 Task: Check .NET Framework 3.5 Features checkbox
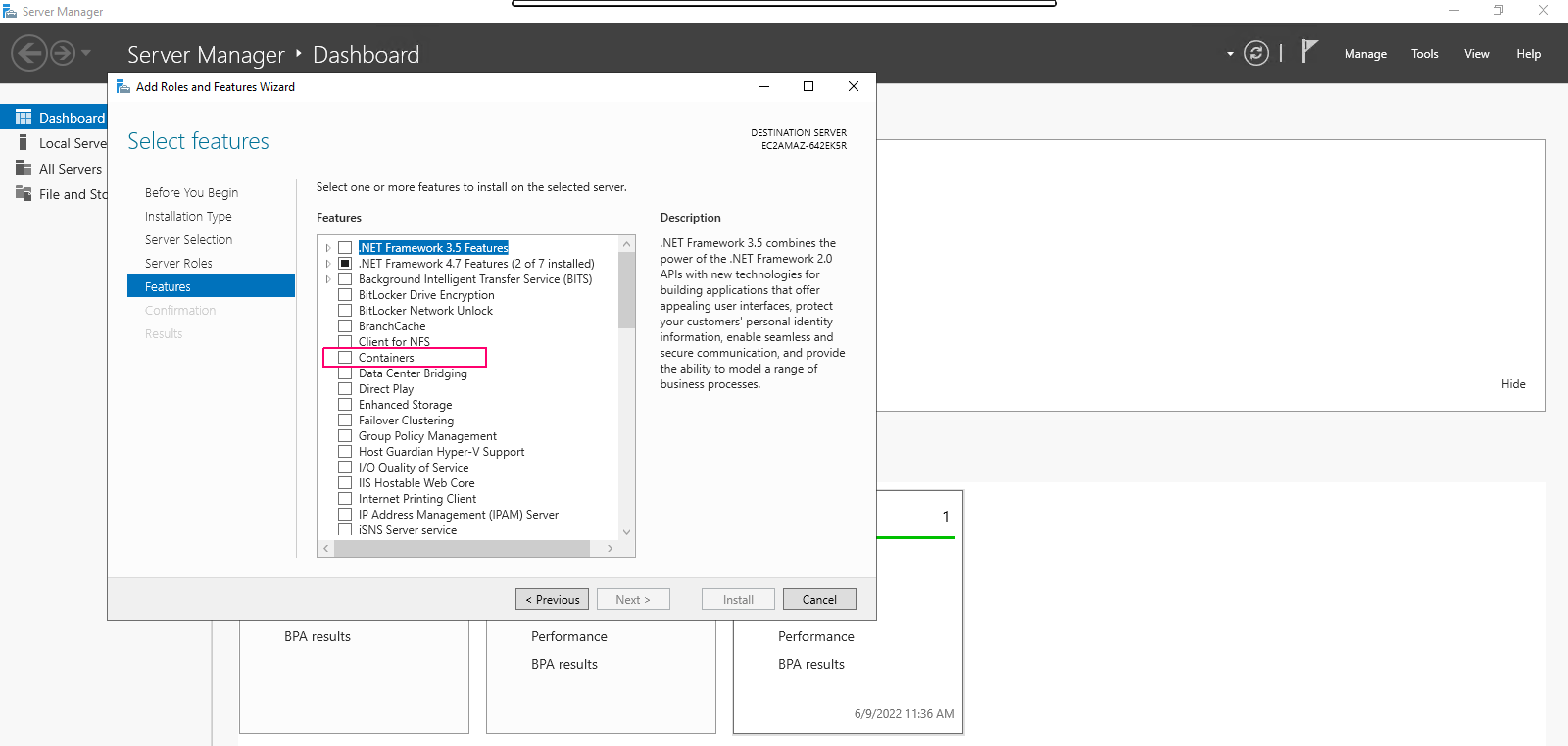click(345, 248)
